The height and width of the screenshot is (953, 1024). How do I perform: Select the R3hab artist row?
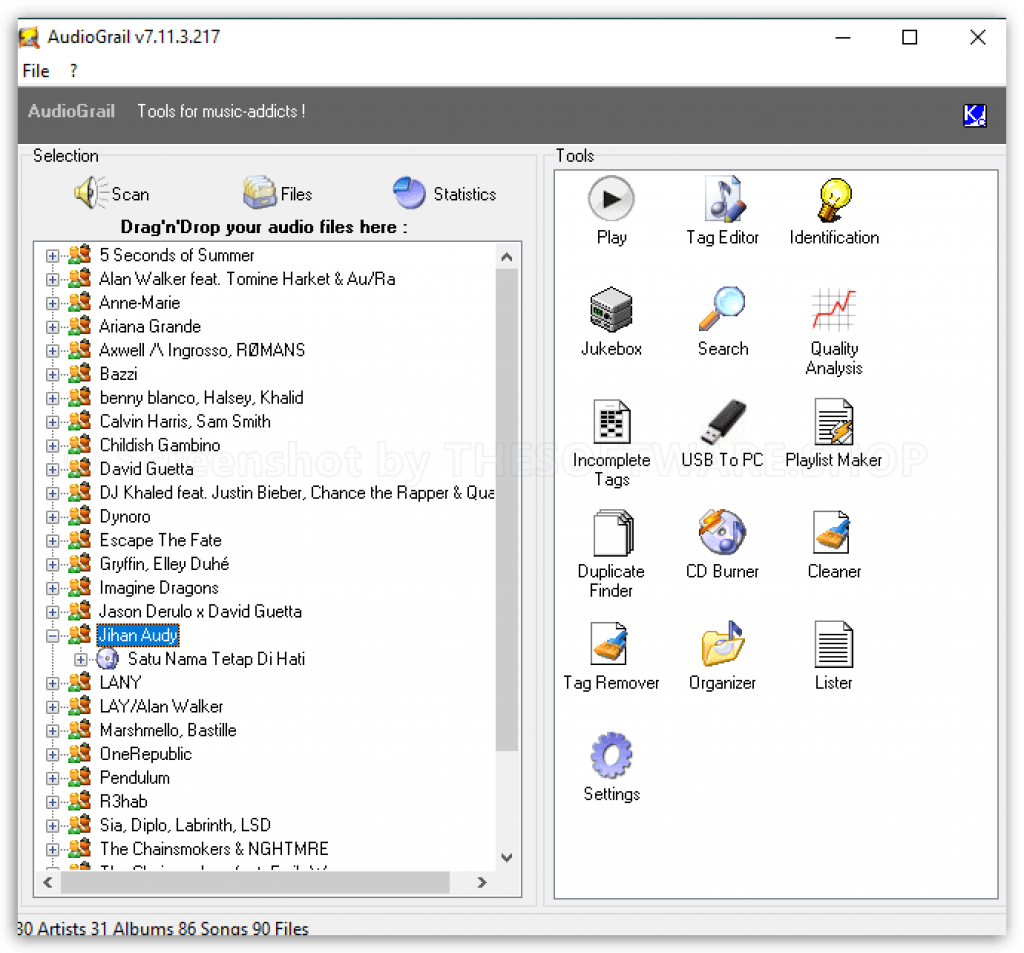coord(123,802)
